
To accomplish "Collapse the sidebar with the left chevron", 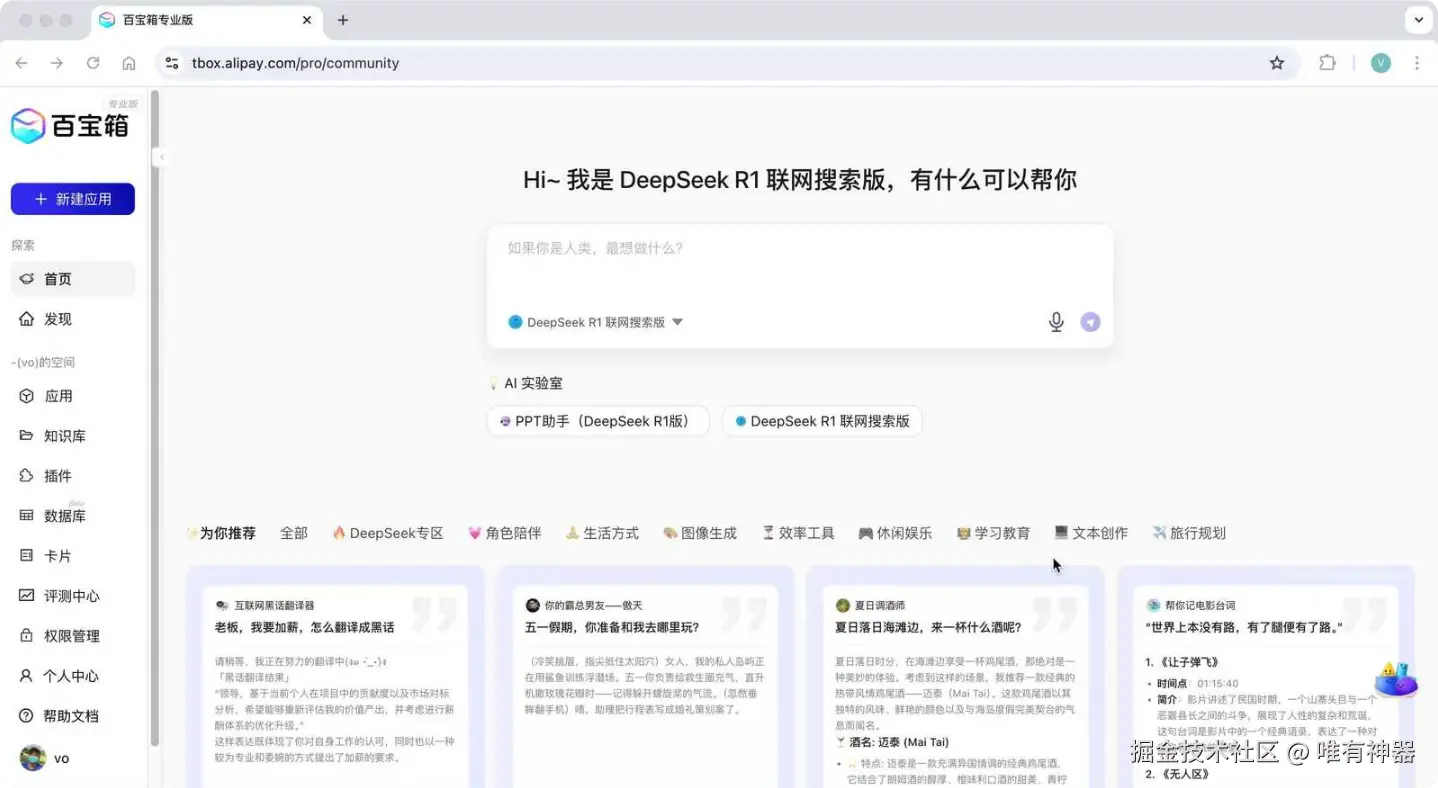I will (160, 156).
